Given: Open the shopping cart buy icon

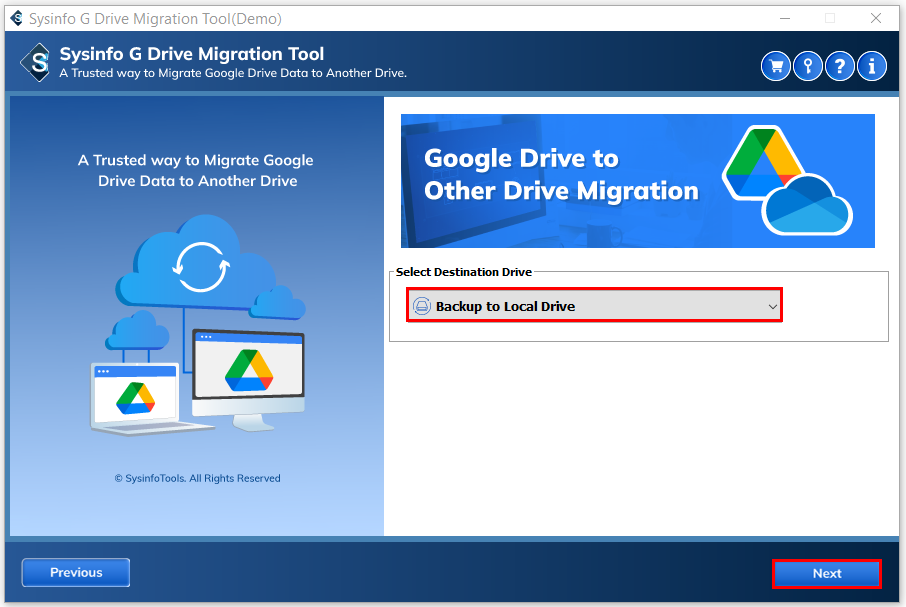Looking at the screenshot, I should click(776, 66).
